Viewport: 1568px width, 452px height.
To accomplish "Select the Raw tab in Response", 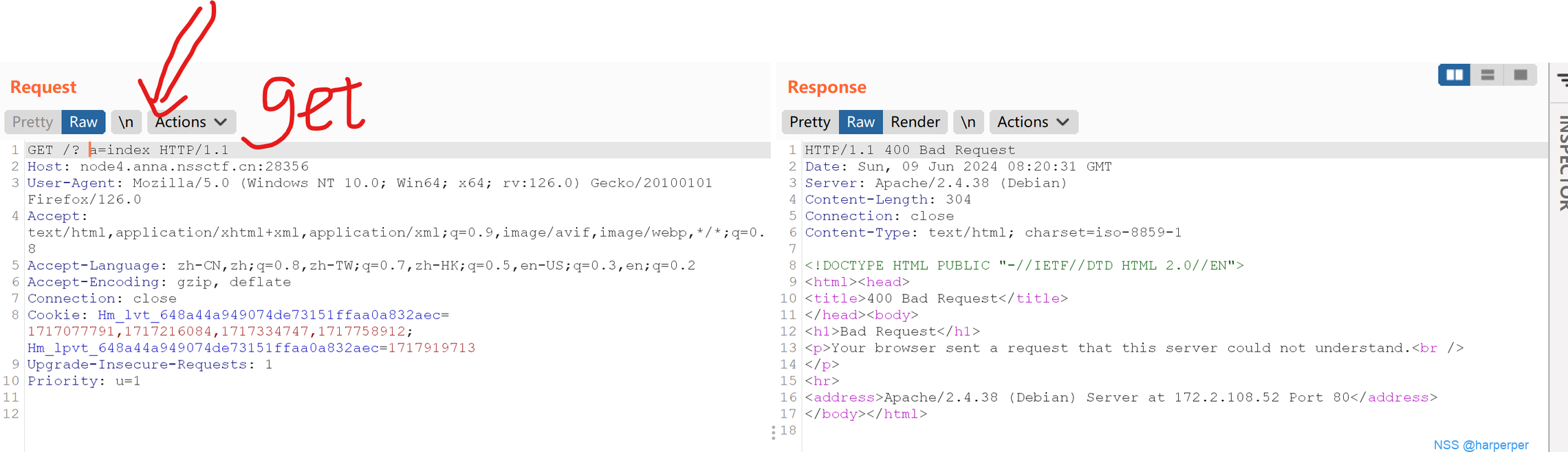I will coord(860,122).
